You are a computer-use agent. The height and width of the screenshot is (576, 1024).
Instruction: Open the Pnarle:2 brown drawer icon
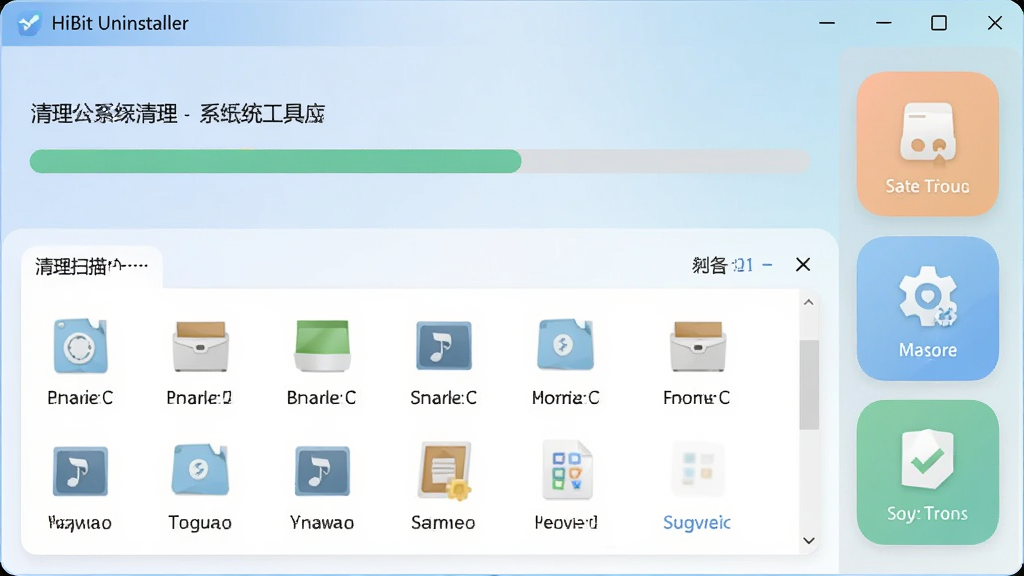[200, 345]
